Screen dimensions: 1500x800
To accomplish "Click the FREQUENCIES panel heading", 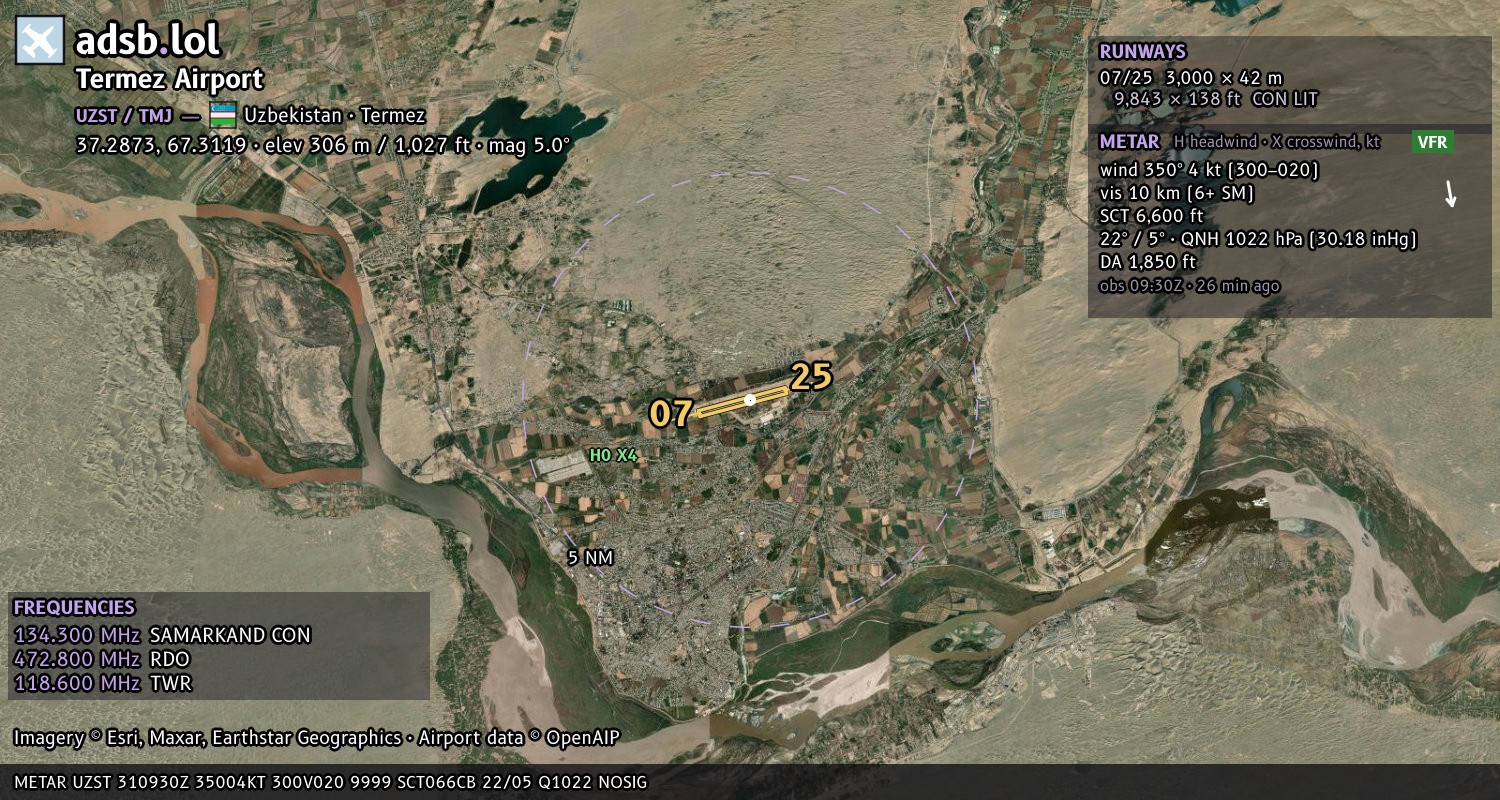I will pos(74,608).
